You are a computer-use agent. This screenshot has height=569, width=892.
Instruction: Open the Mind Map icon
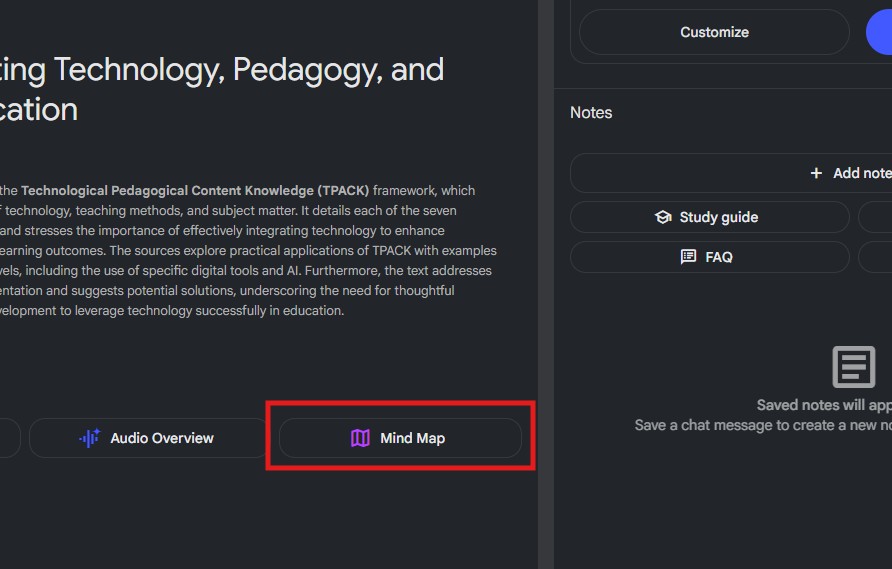(360, 438)
